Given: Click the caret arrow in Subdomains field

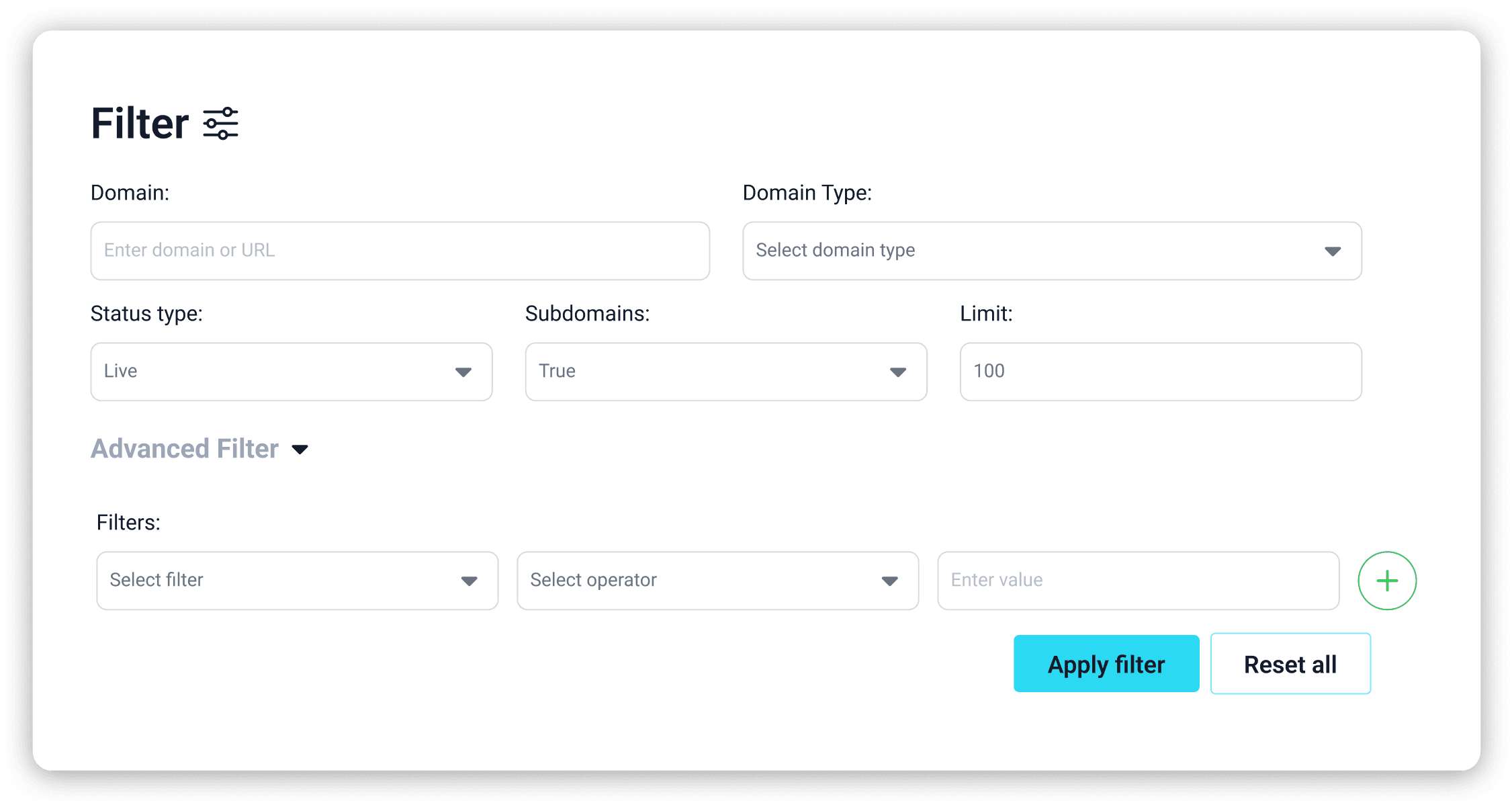Looking at the screenshot, I should pos(898,372).
